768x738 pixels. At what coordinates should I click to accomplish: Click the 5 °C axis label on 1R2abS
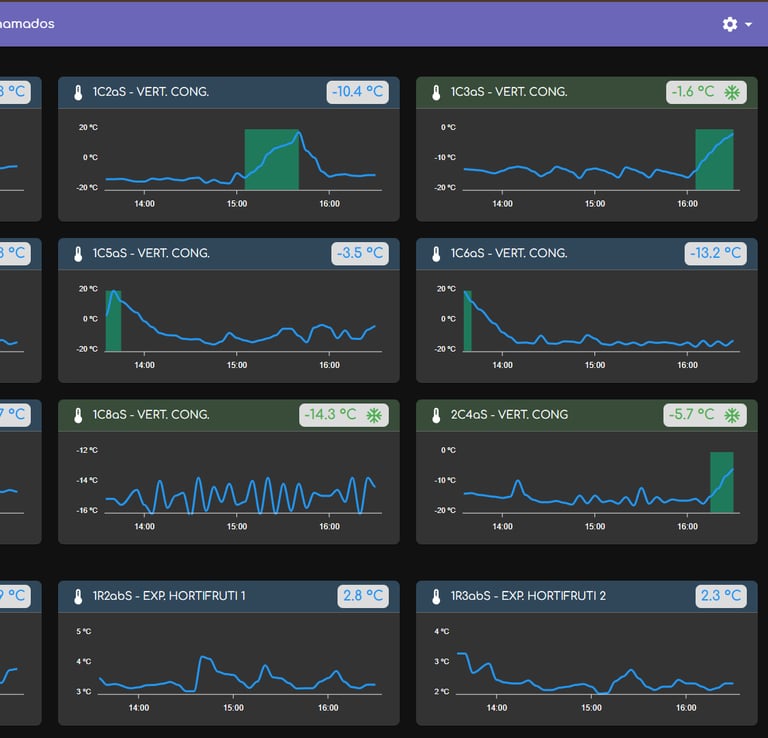pyautogui.click(x=84, y=632)
